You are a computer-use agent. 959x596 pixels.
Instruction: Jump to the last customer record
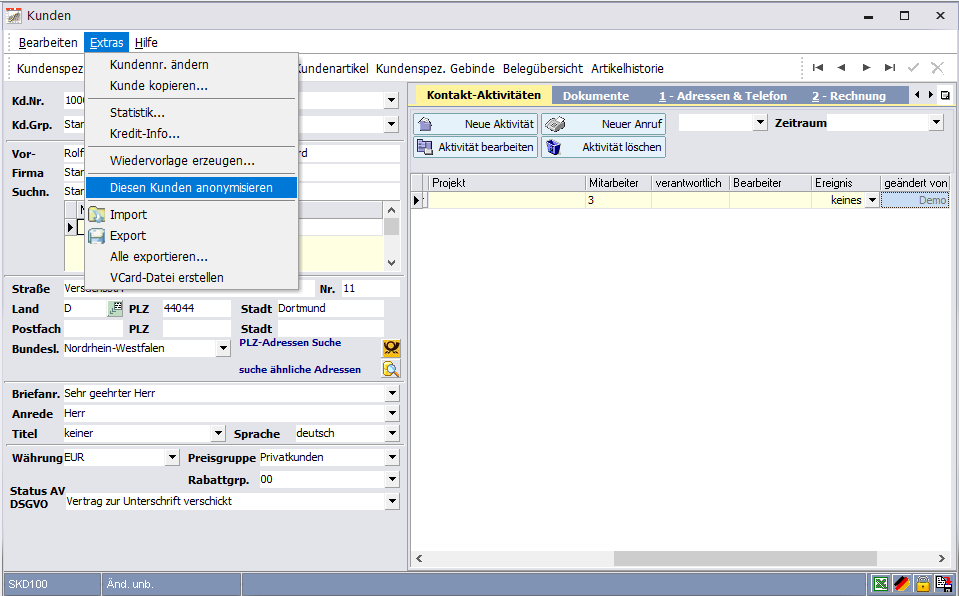890,68
